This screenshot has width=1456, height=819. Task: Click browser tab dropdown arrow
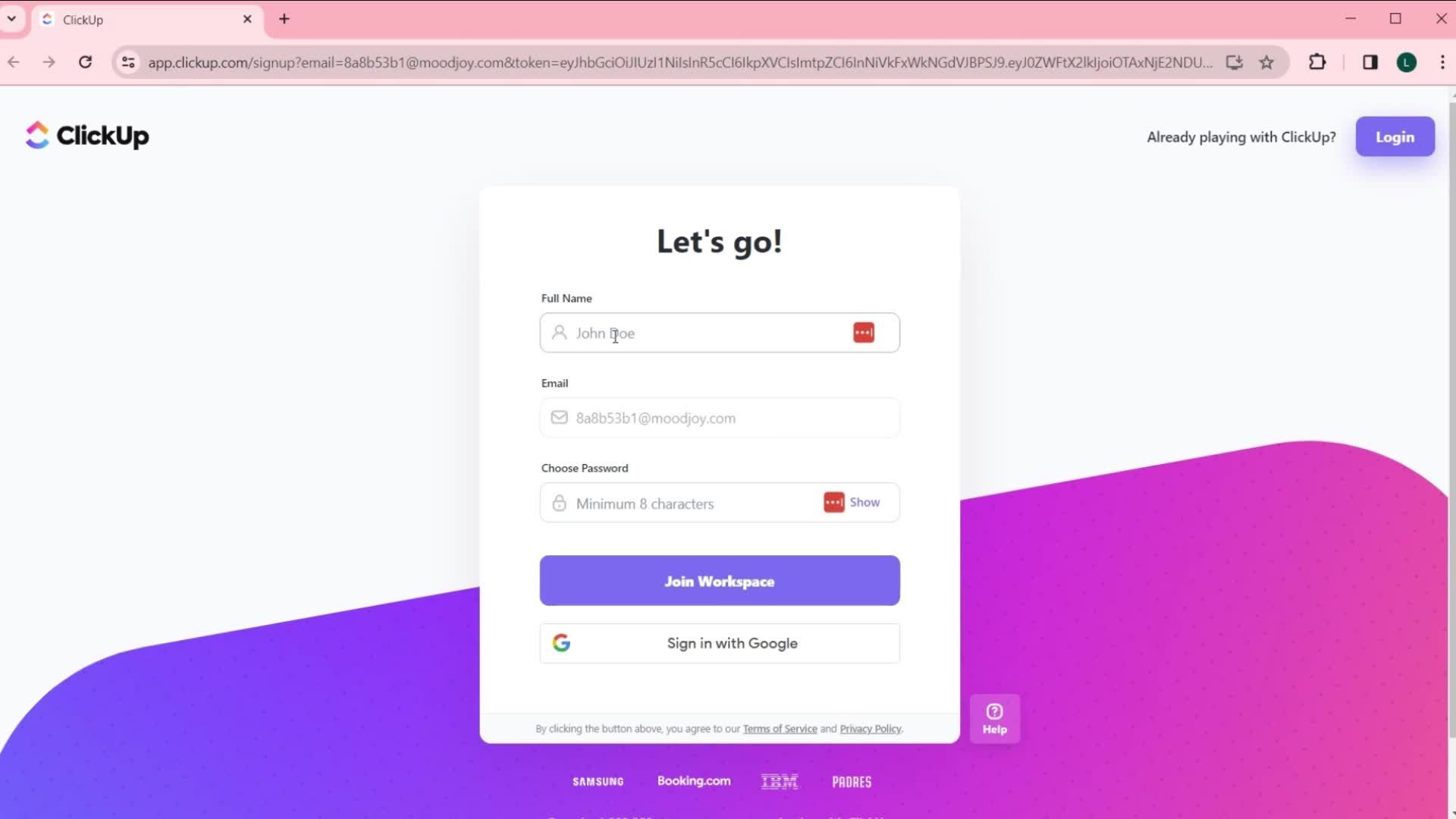11,18
